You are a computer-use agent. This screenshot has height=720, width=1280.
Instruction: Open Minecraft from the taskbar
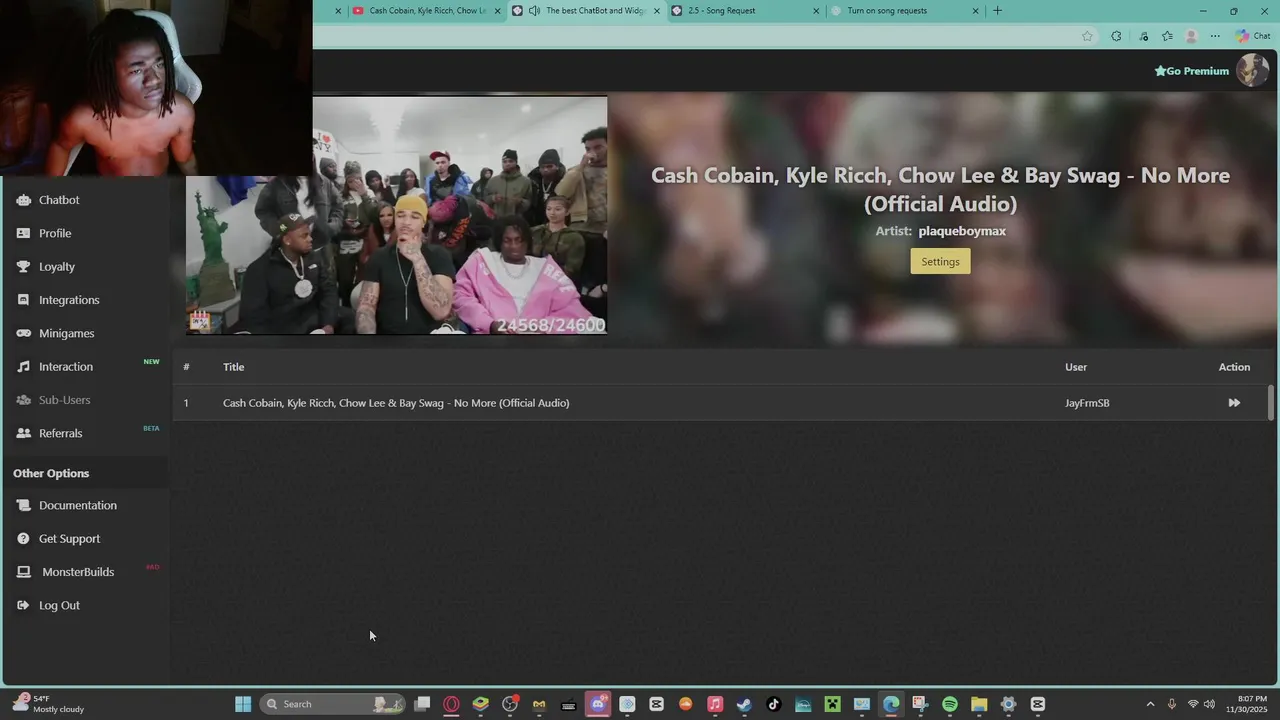pos(832,704)
